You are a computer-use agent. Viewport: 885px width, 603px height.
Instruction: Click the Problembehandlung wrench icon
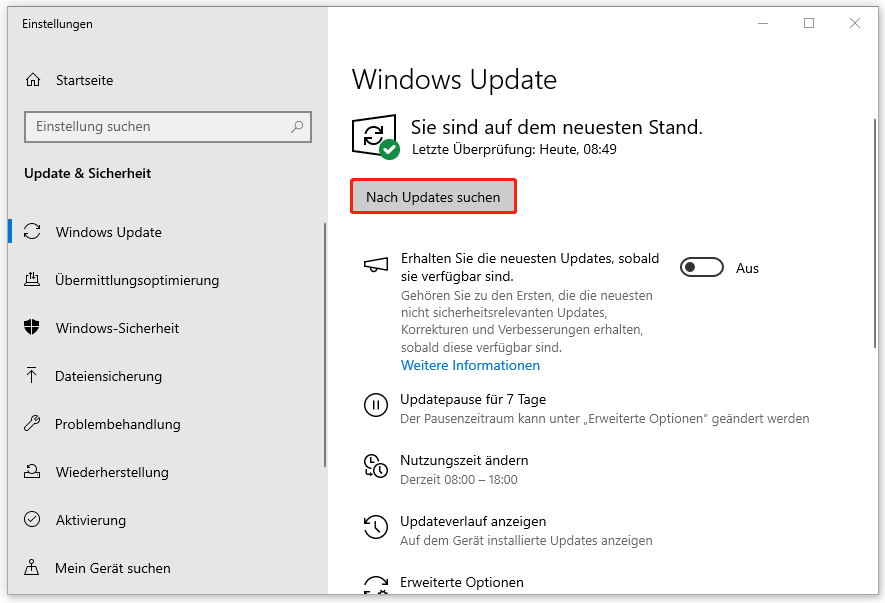click(32, 423)
